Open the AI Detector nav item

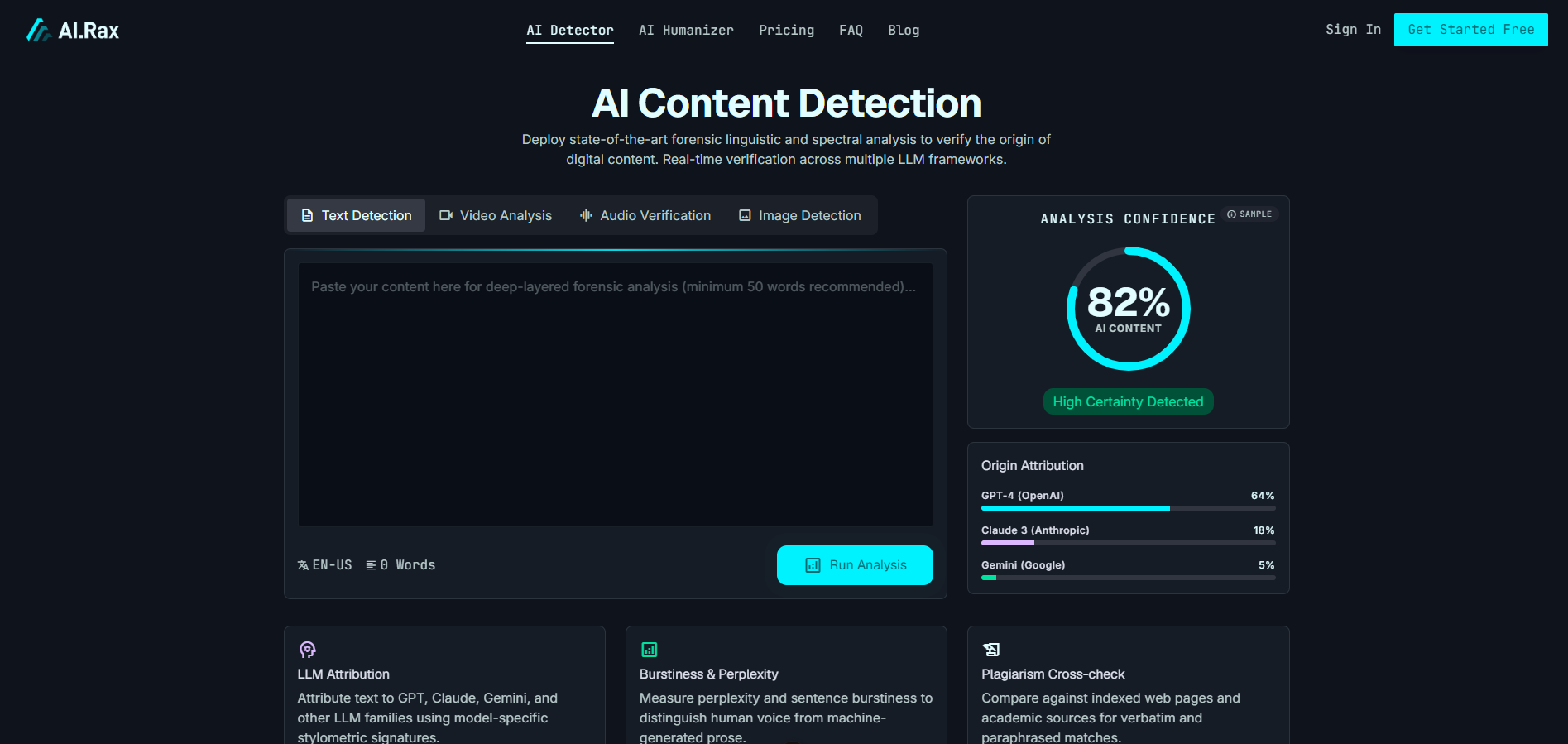(x=570, y=30)
